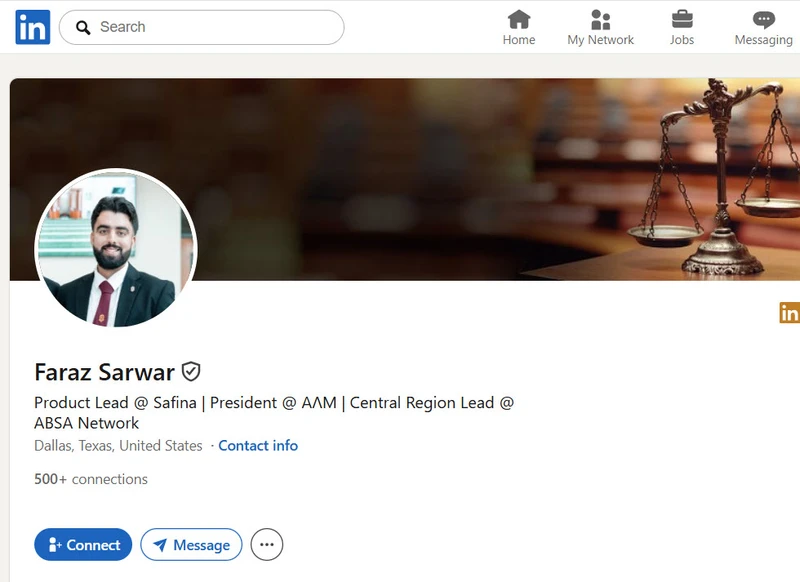Screen dimensions: 800x582
Task: Click the name Faraz Sarwar heading
Action: tap(104, 371)
